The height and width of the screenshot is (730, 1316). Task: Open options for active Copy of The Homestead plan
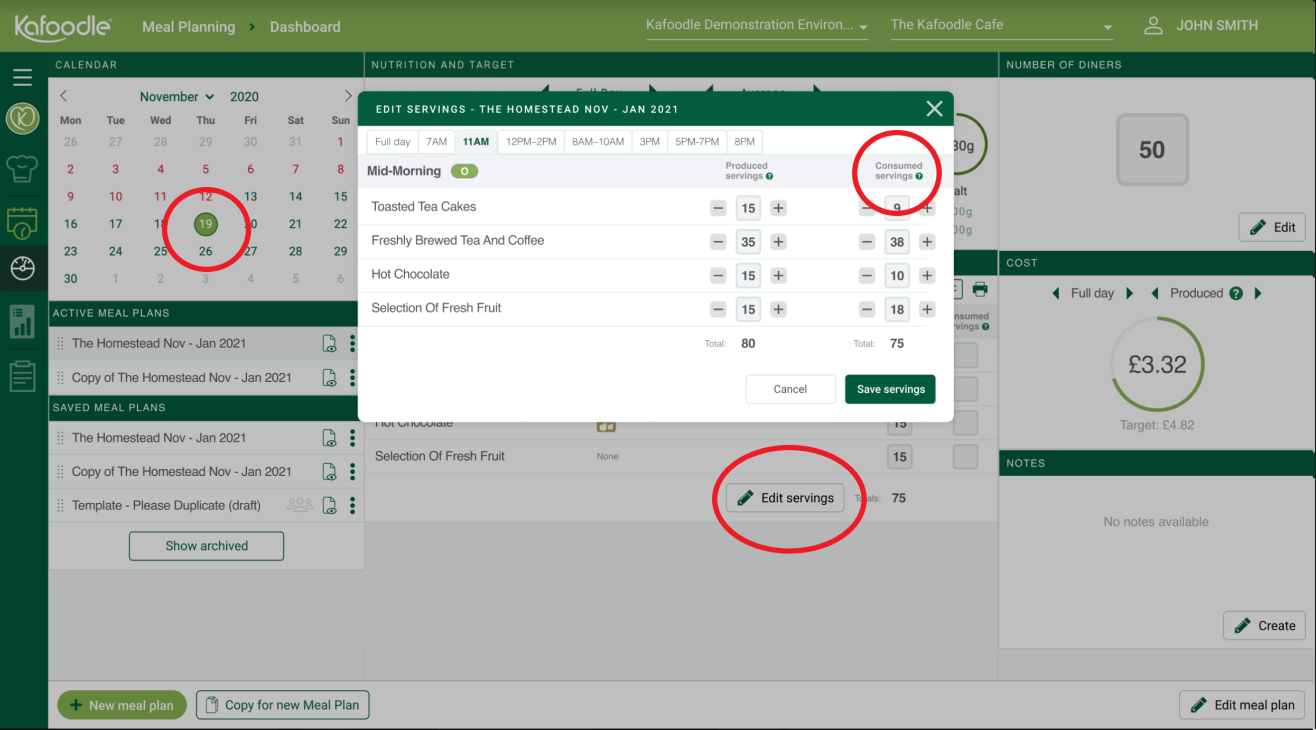pyautogui.click(x=352, y=378)
